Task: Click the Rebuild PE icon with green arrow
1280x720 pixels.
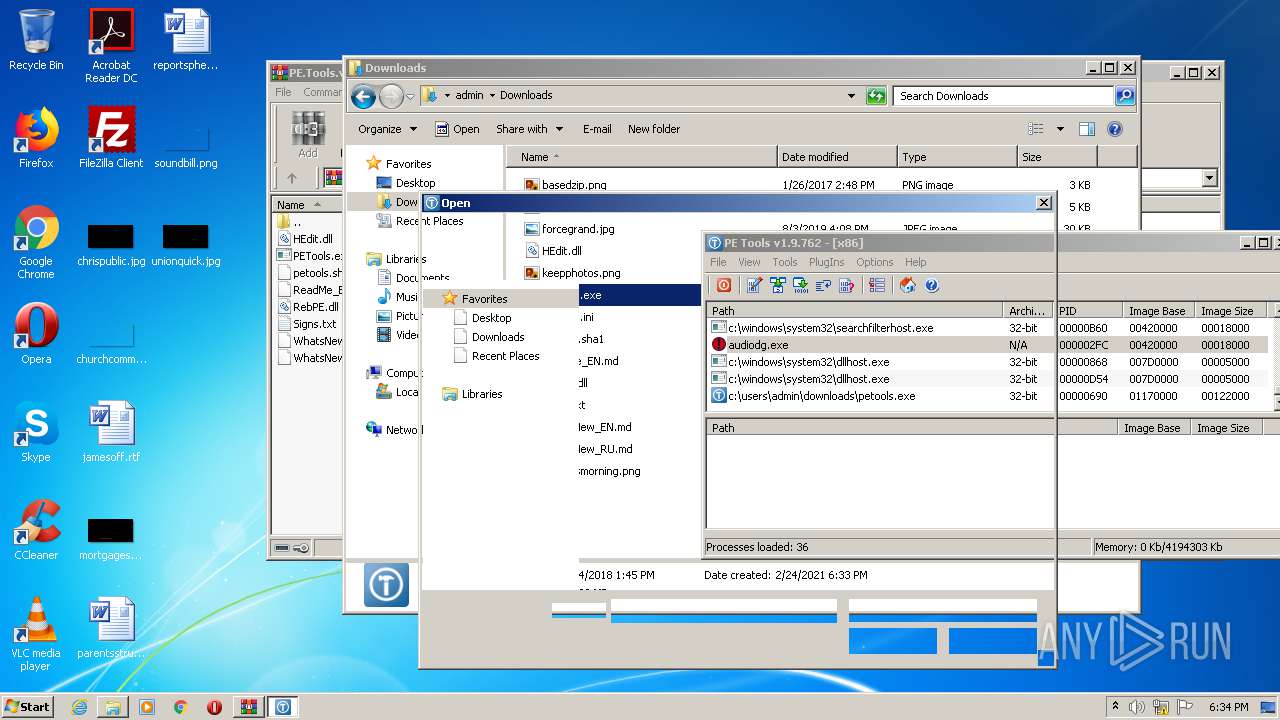Action: [800, 285]
